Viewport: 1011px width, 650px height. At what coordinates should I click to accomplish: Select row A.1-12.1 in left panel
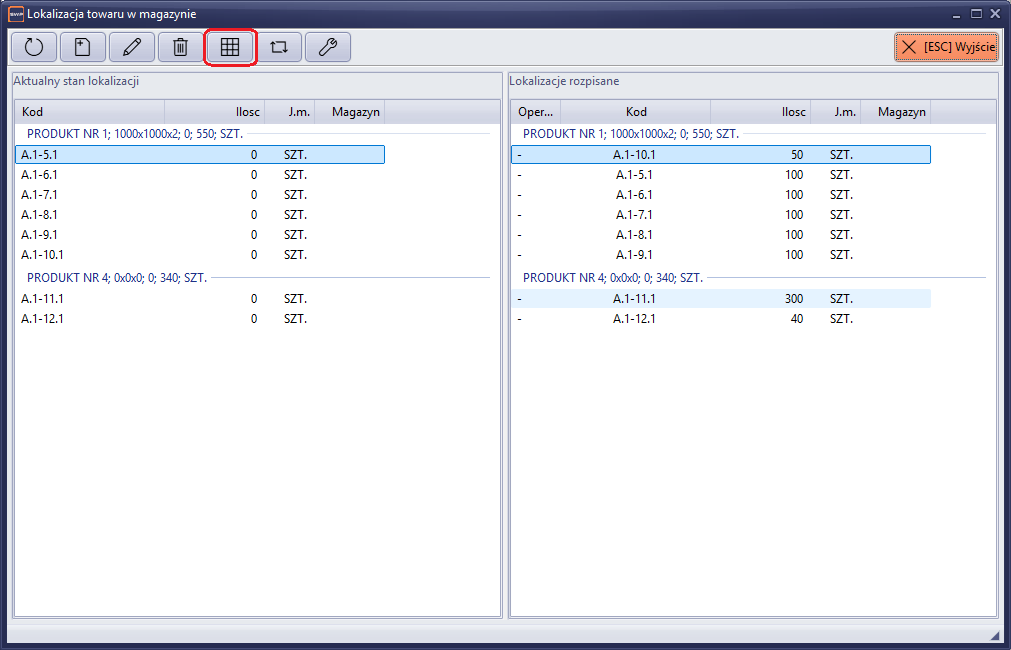pyautogui.click(x=200, y=318)
